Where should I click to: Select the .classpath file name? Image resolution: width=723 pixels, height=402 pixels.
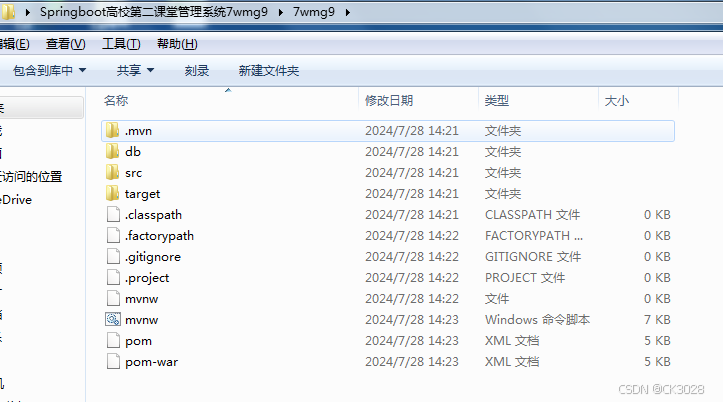153,215
